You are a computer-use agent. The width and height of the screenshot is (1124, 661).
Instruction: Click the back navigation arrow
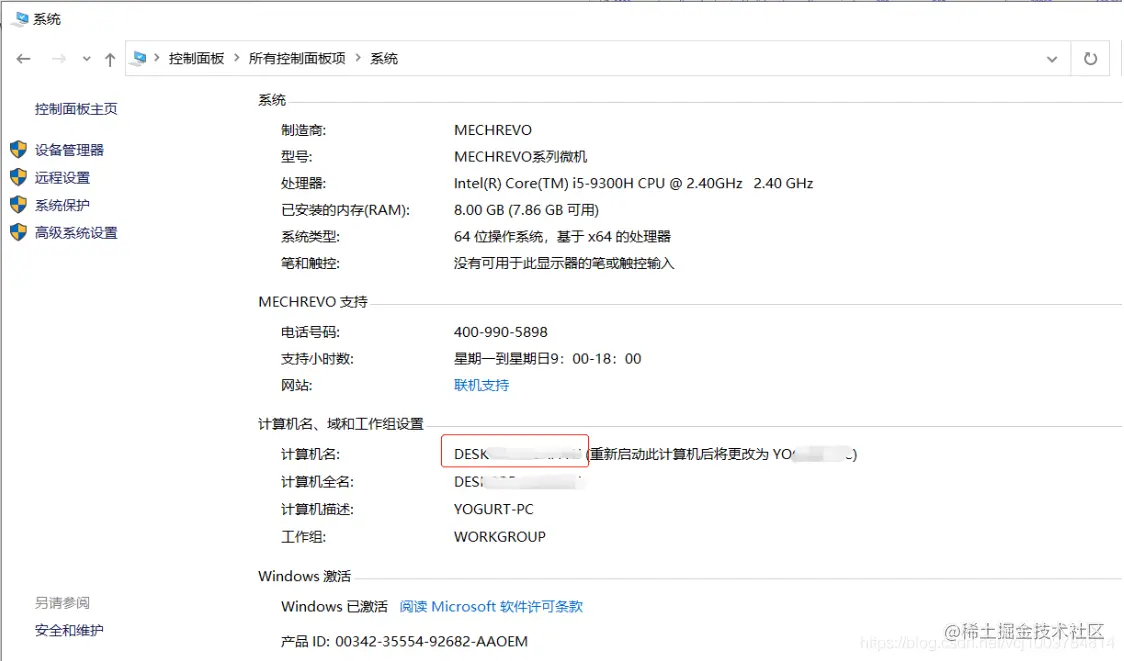(x=23, y=59)
